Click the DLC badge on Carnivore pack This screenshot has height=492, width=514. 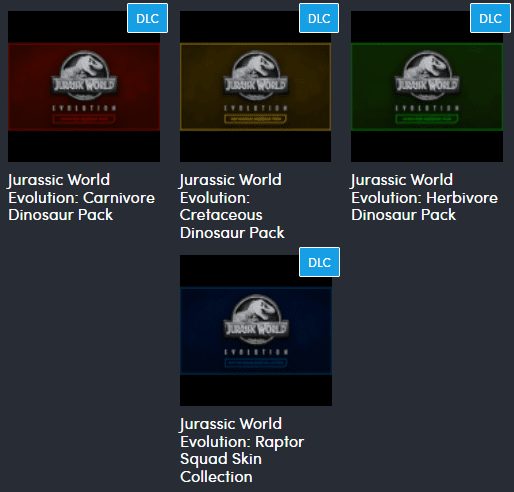click(147, 18)
